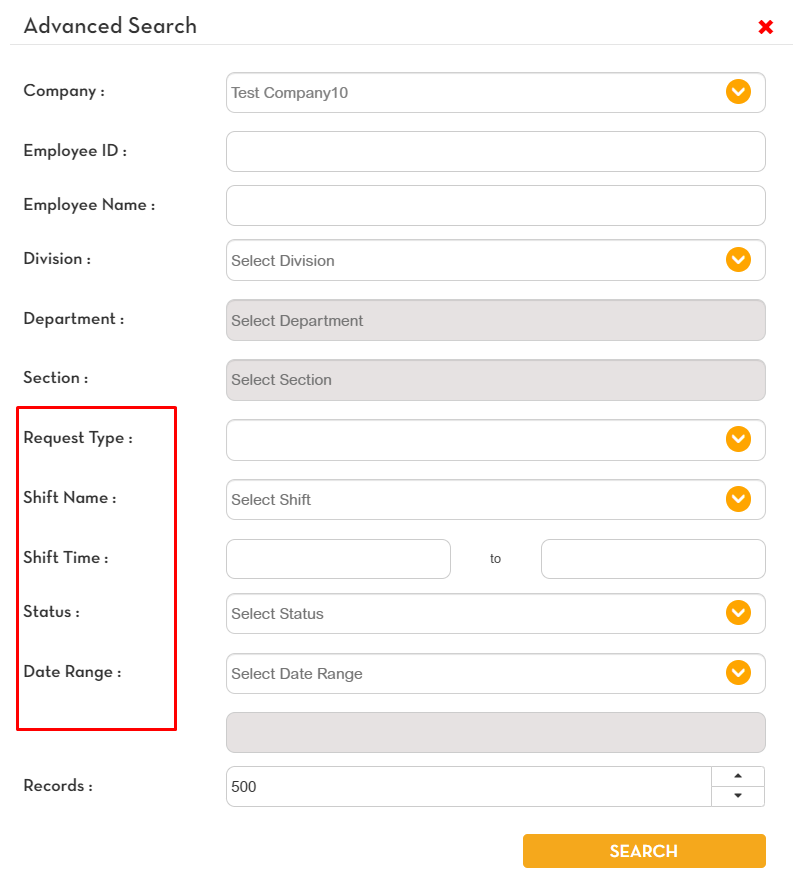Open the Select Section field
801x890 pixels.
[496, 380]
